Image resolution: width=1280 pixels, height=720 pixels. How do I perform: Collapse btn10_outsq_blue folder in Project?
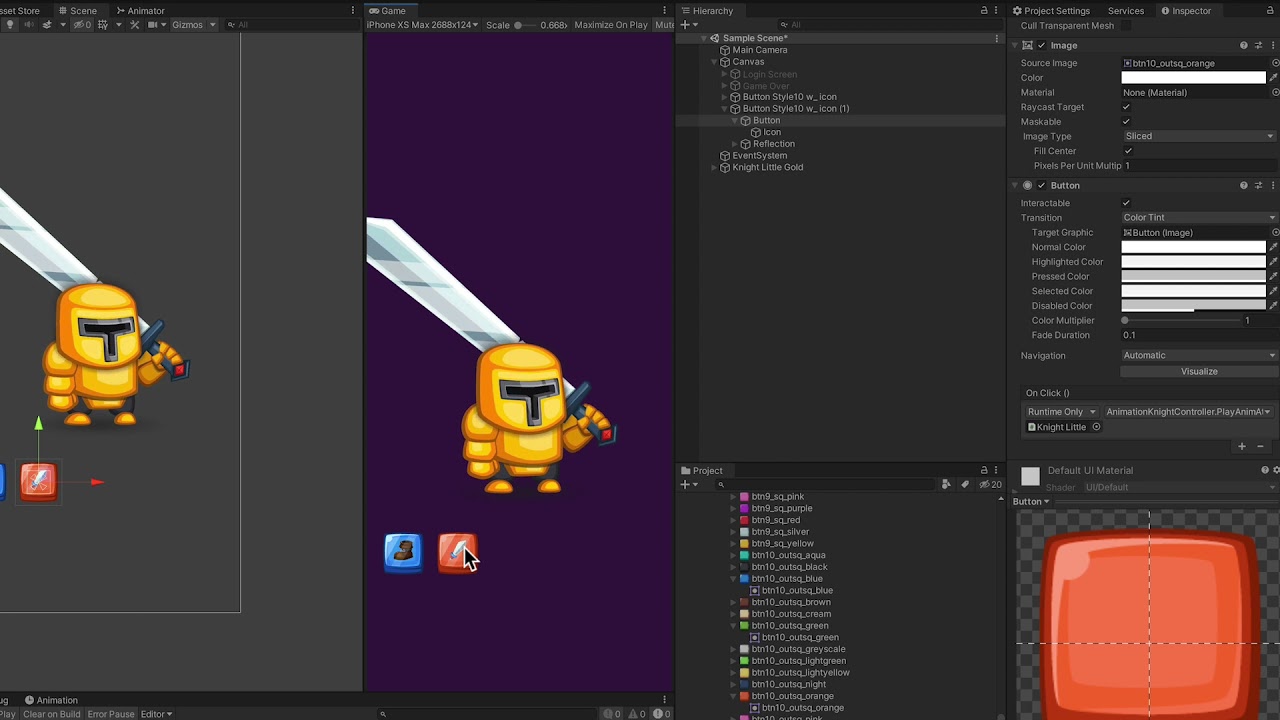[x=733, y=579]
